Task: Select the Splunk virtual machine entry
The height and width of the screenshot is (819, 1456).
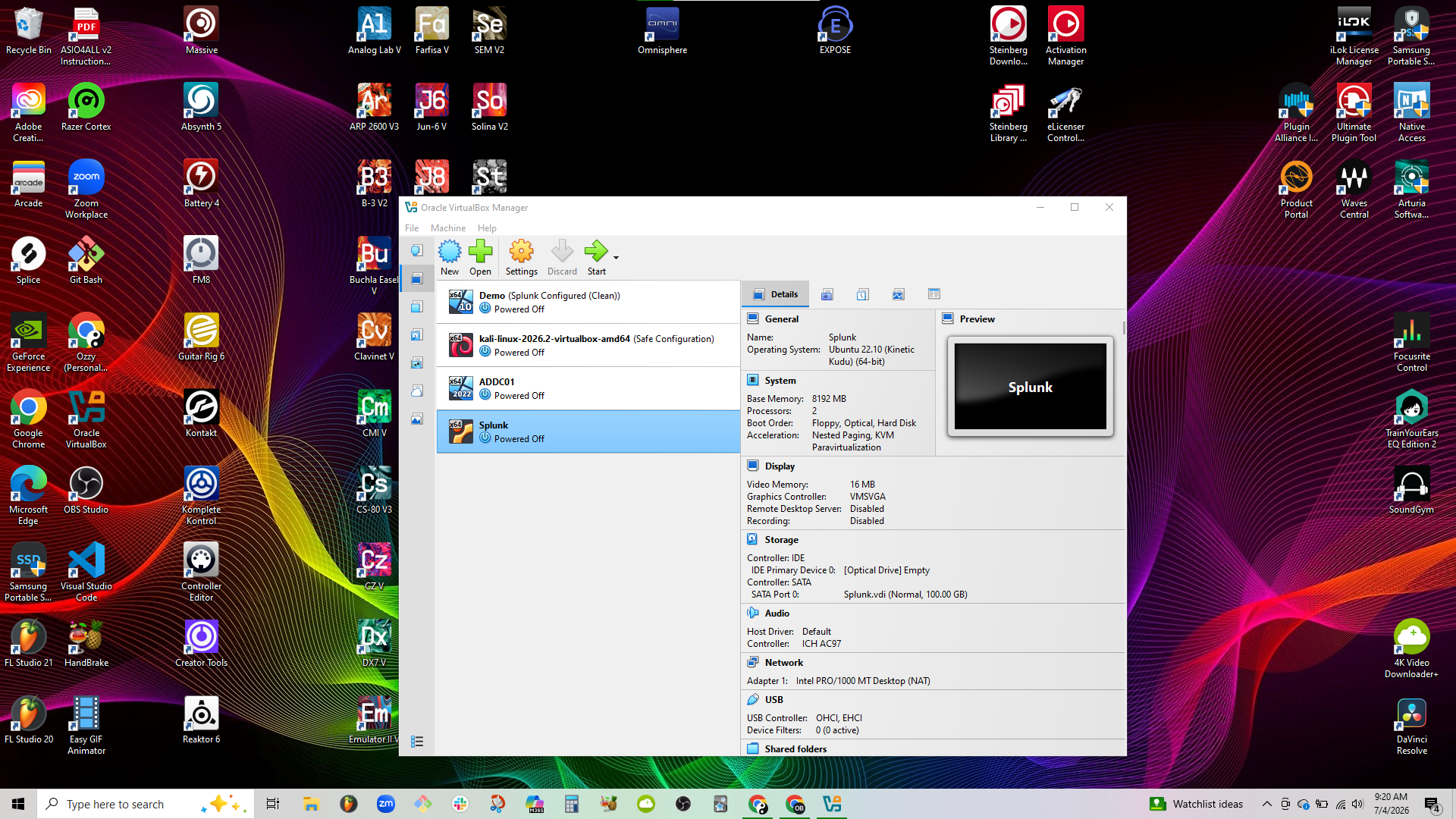Action: [x=588, y=431]
